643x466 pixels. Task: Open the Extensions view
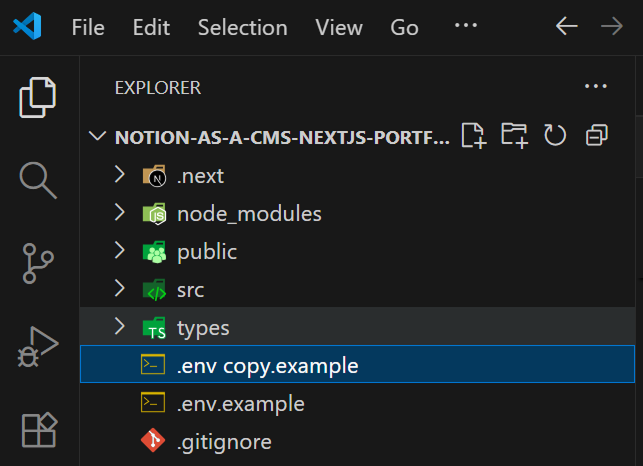pyautogui.click(x=38, y=429)
